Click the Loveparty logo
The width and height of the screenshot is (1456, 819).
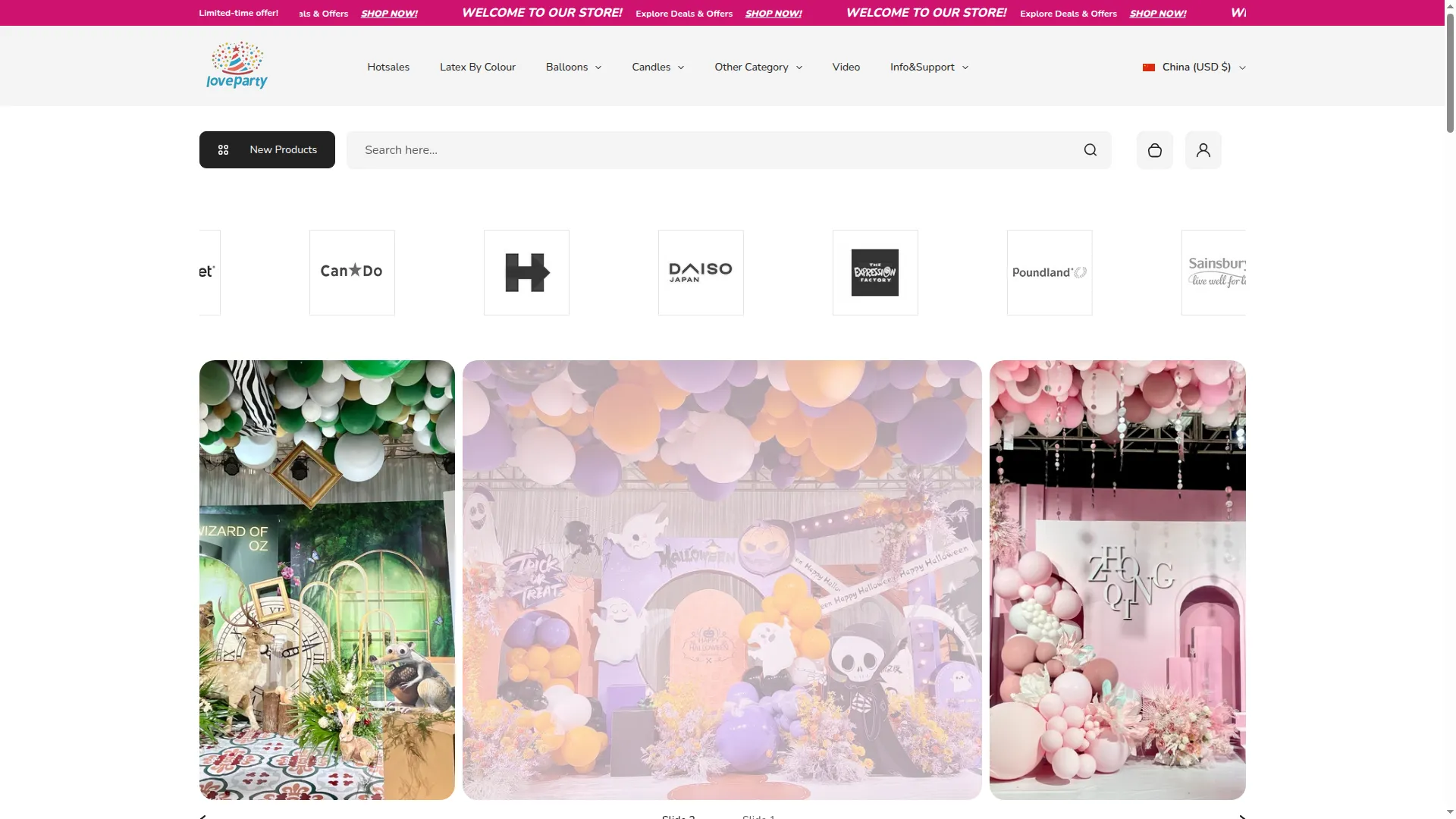(x=237, y=65)
